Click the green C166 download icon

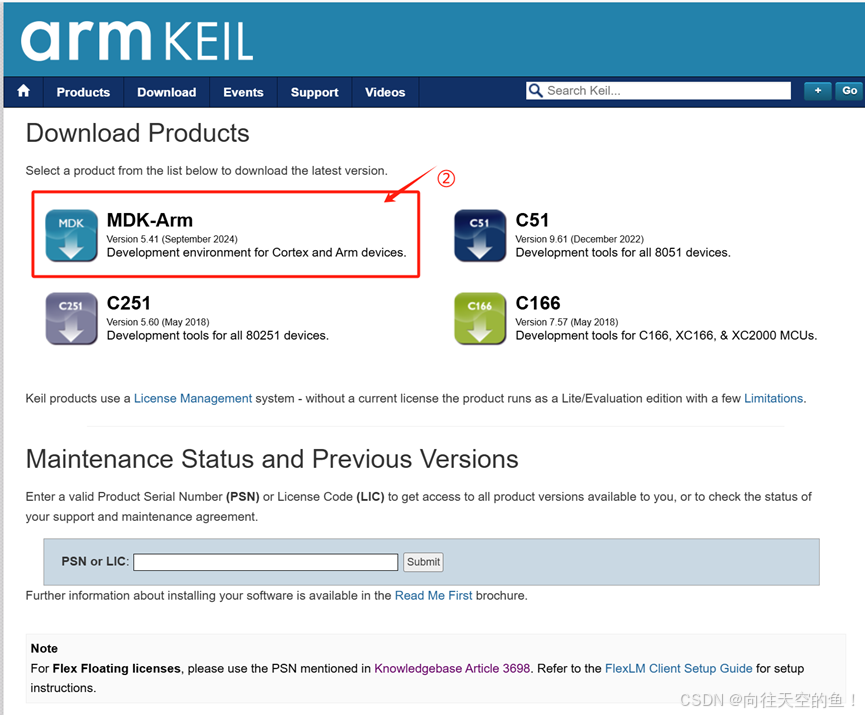480,319
